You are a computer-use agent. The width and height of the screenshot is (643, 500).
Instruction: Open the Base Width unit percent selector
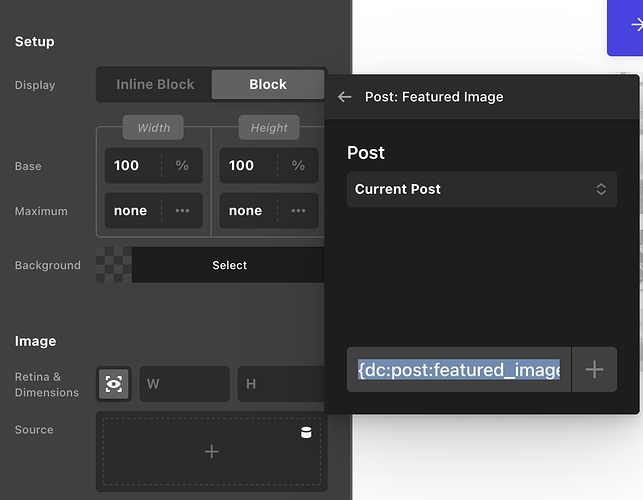click(x=182, y=165)
